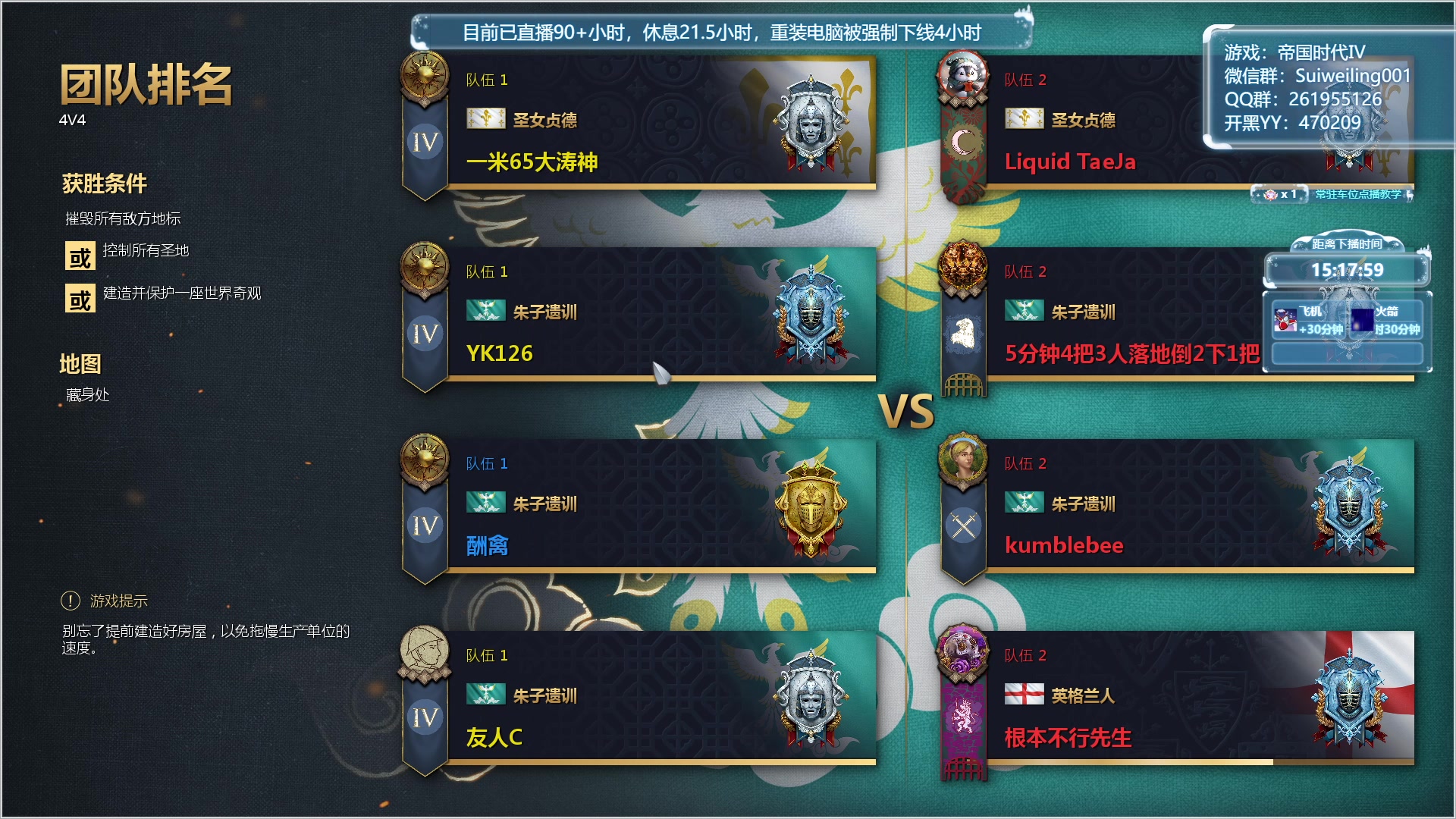
Task: Click the sun avatar of player 一米65大涛神
Action: (x=425, y=76)
